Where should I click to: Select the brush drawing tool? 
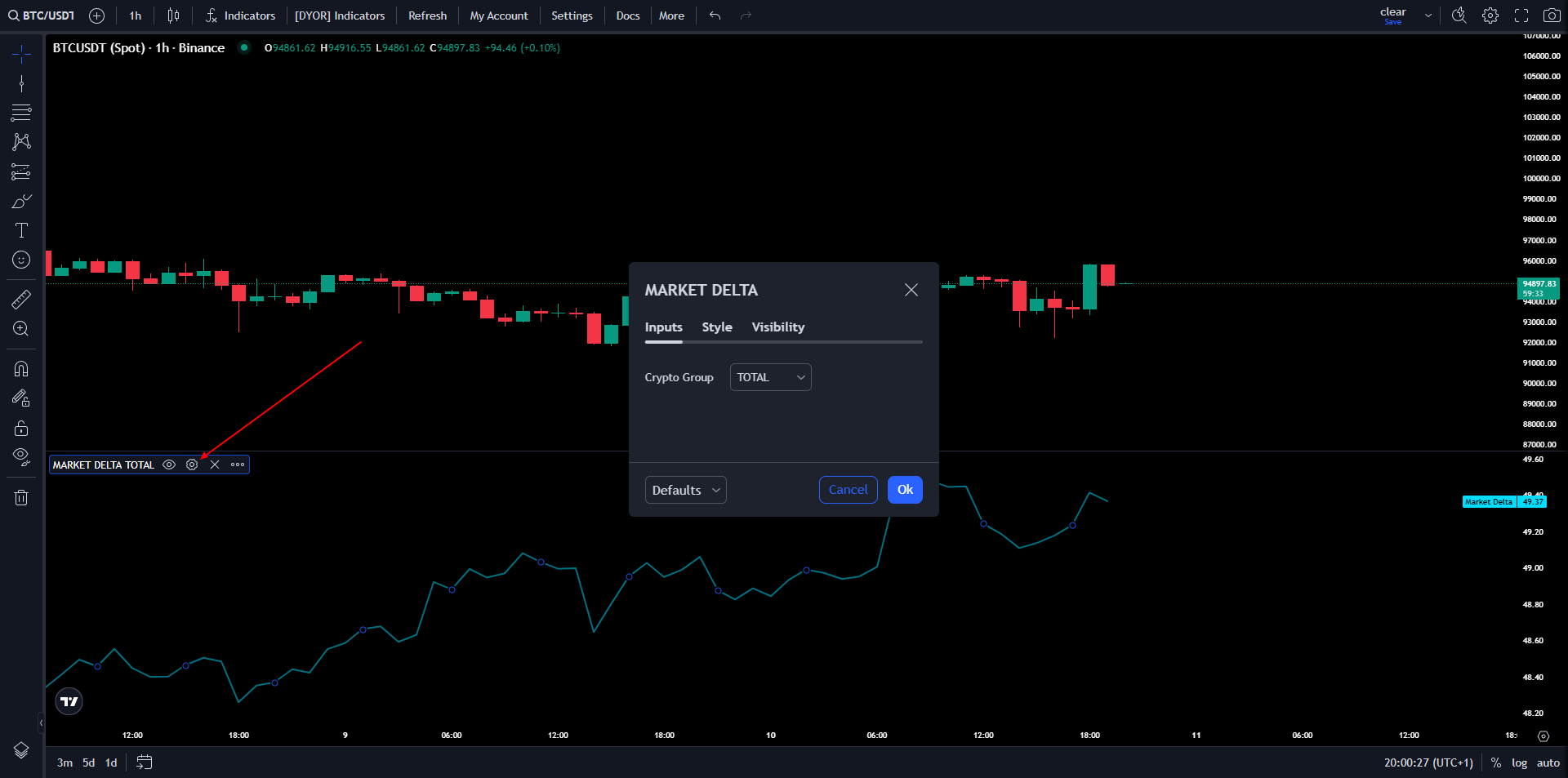(21, 201)
